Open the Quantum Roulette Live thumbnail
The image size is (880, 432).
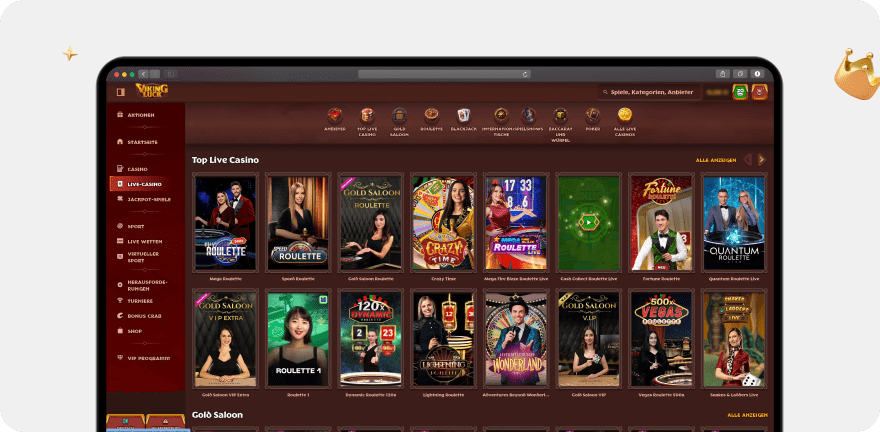click(x=733, y=223)
